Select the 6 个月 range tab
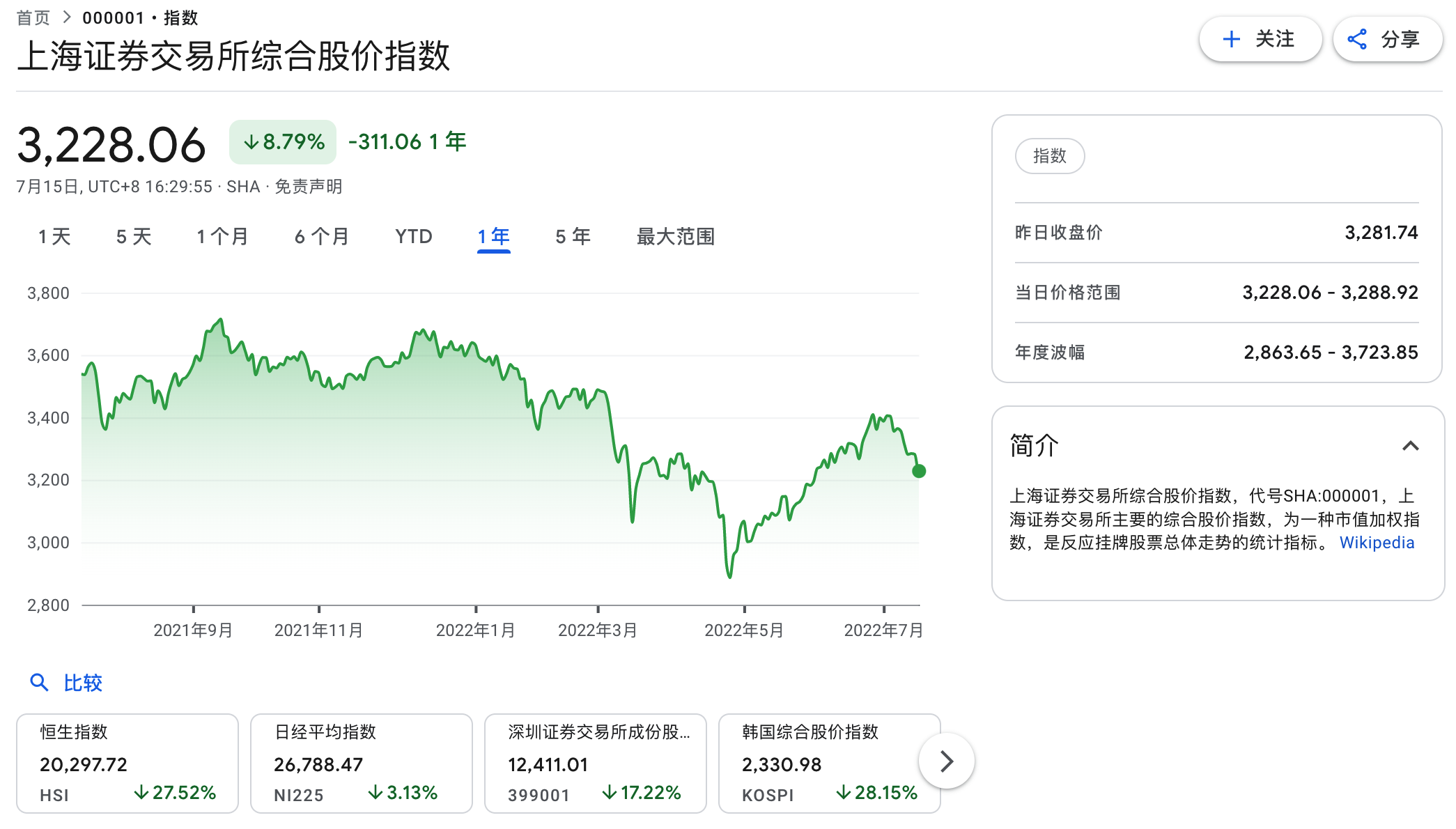This screenshot has width=1456, height=829. tap(321, 237)
